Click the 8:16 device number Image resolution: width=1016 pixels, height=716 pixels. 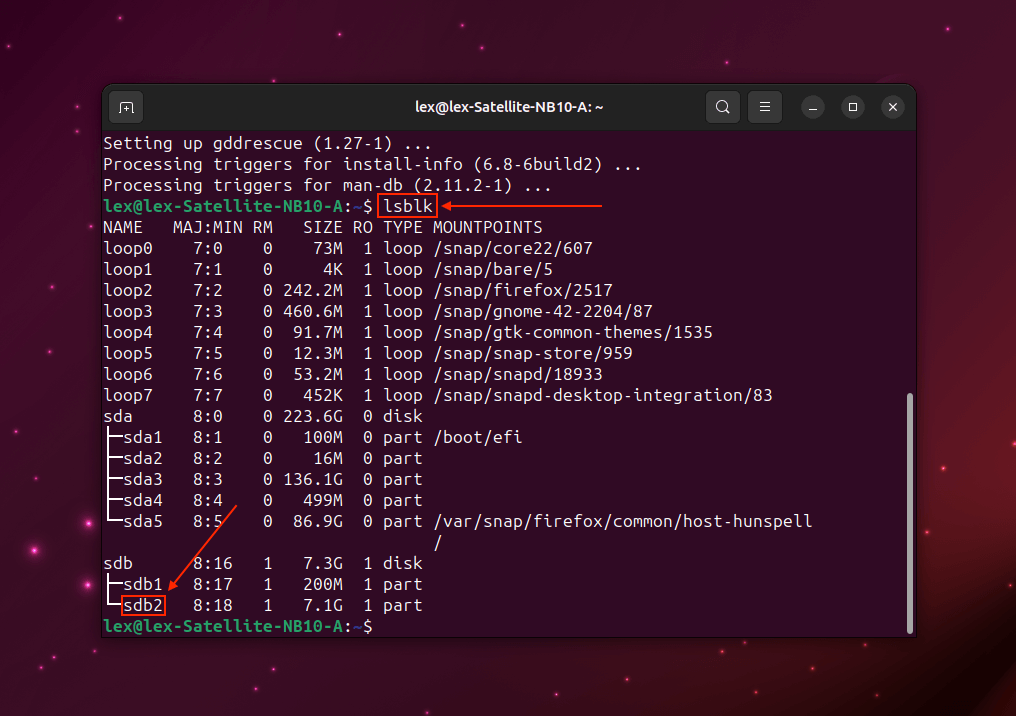[x=213, y=563]
